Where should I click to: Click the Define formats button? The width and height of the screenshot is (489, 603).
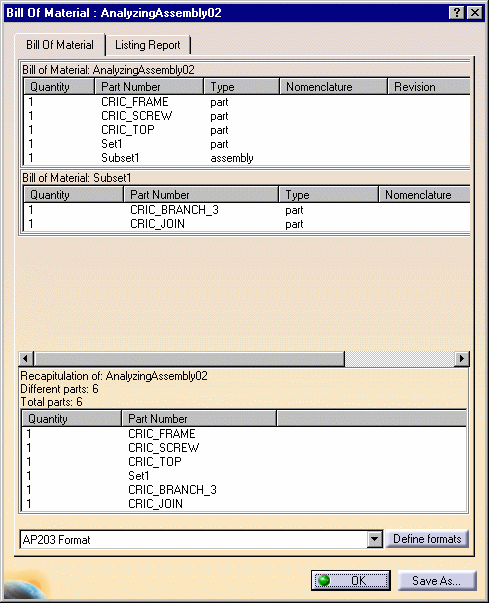[427, 539]
